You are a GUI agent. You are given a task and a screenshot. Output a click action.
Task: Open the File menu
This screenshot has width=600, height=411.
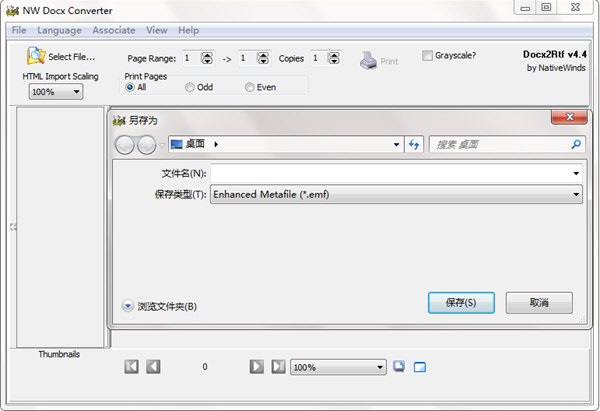pos(19,30)
